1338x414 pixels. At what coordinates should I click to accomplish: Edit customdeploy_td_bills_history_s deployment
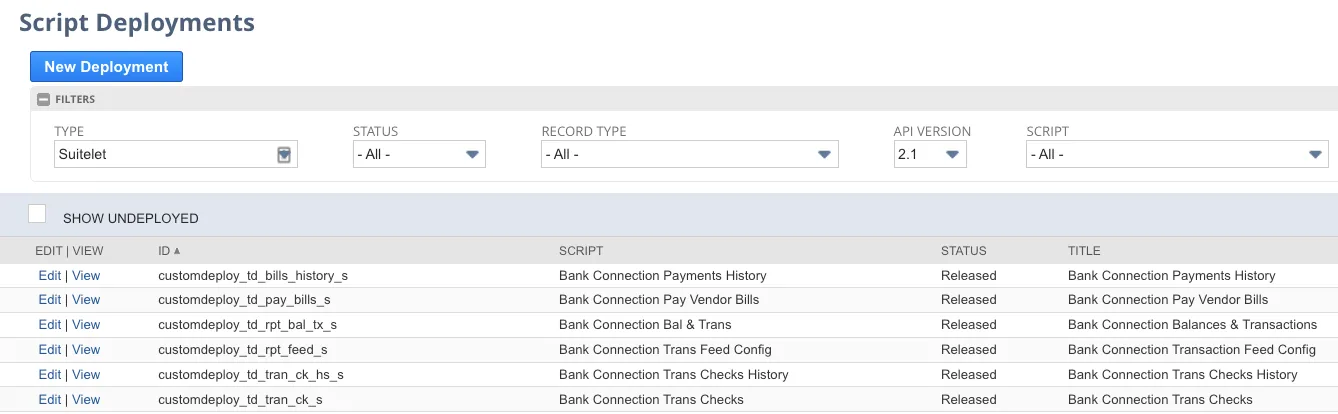click(x=49, y=275)
